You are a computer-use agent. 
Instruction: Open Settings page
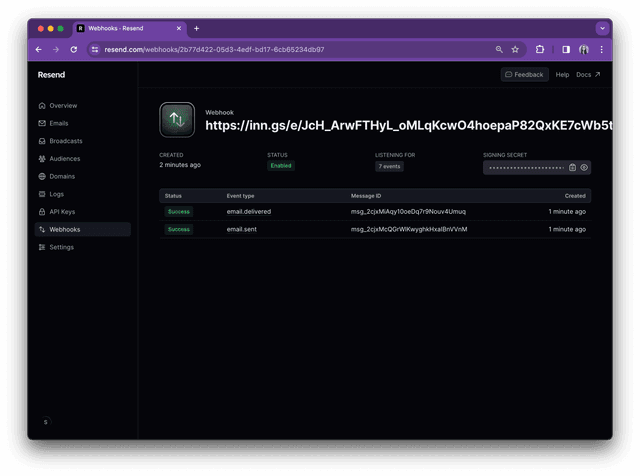(x=56, y=247)
